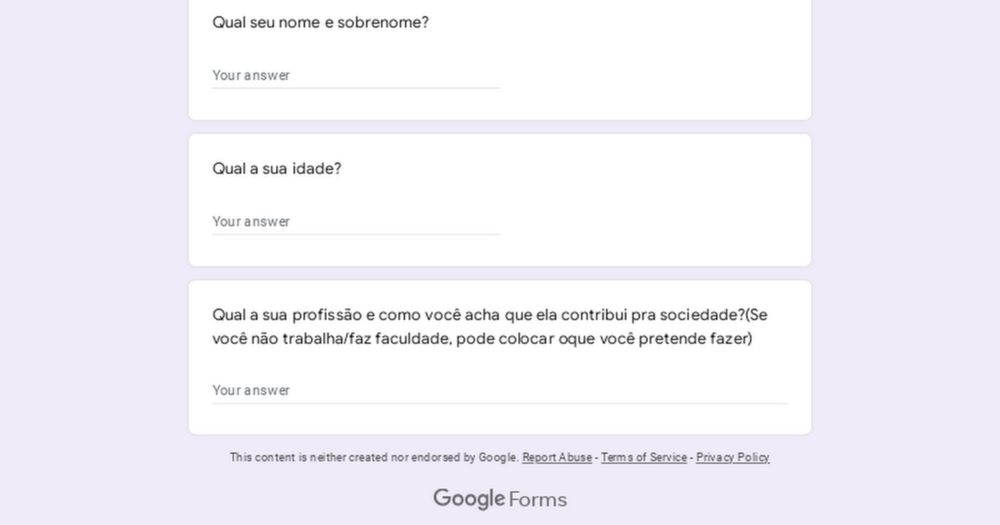Click lavender background right of profession card

(x=906, y=357)
